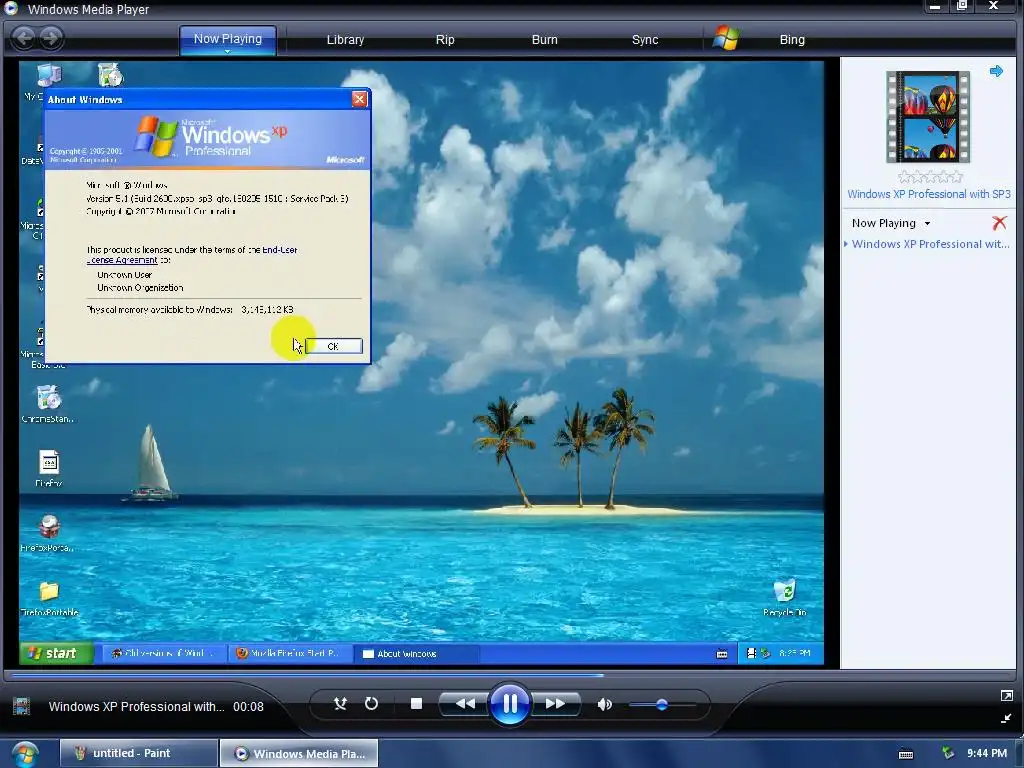This screenshot has height=768, width=1024.
Task: Click the on-screen keyboard tray icon
Action: click(x=906, y=754)
